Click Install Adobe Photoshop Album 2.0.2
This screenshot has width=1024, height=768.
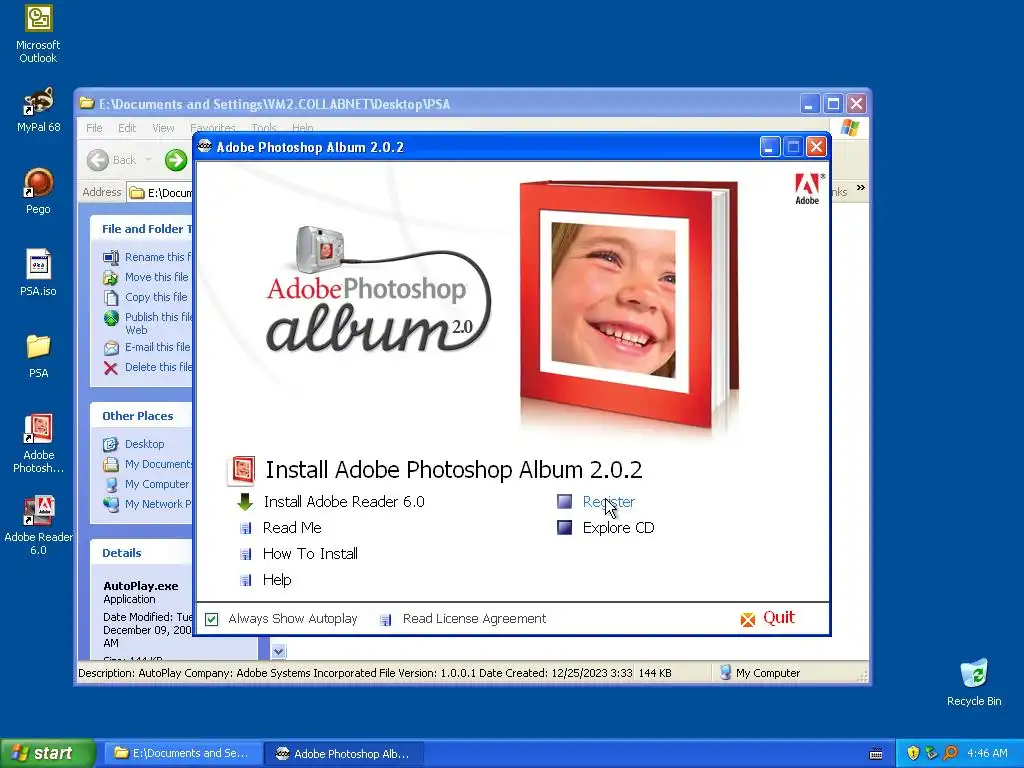coord(454,470)
